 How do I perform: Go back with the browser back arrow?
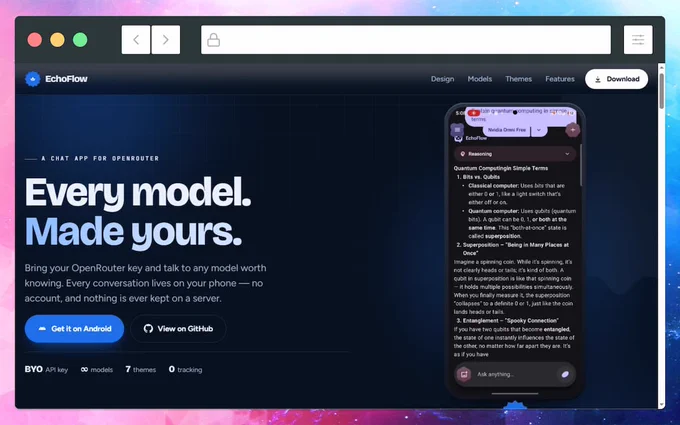point(136,40)
